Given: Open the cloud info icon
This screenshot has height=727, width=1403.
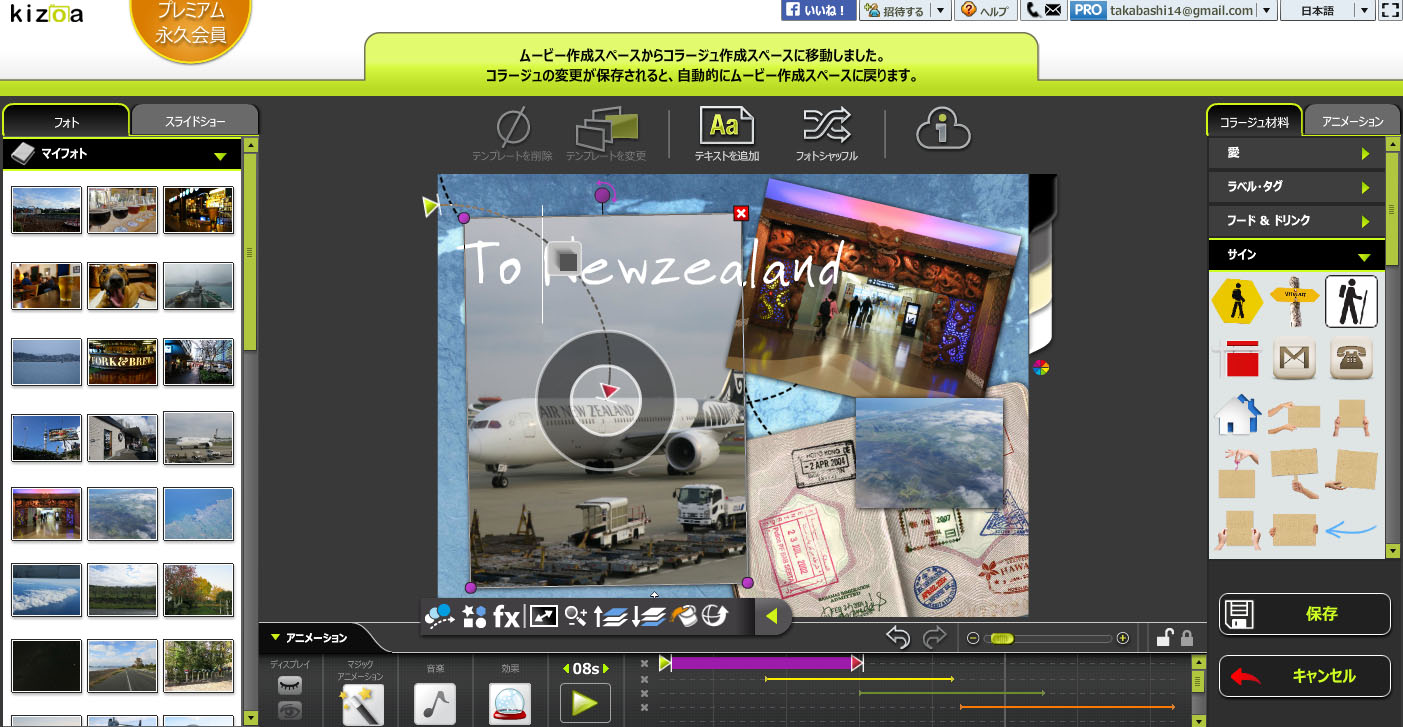Looking at the screenshot, I should pos(943,128).
